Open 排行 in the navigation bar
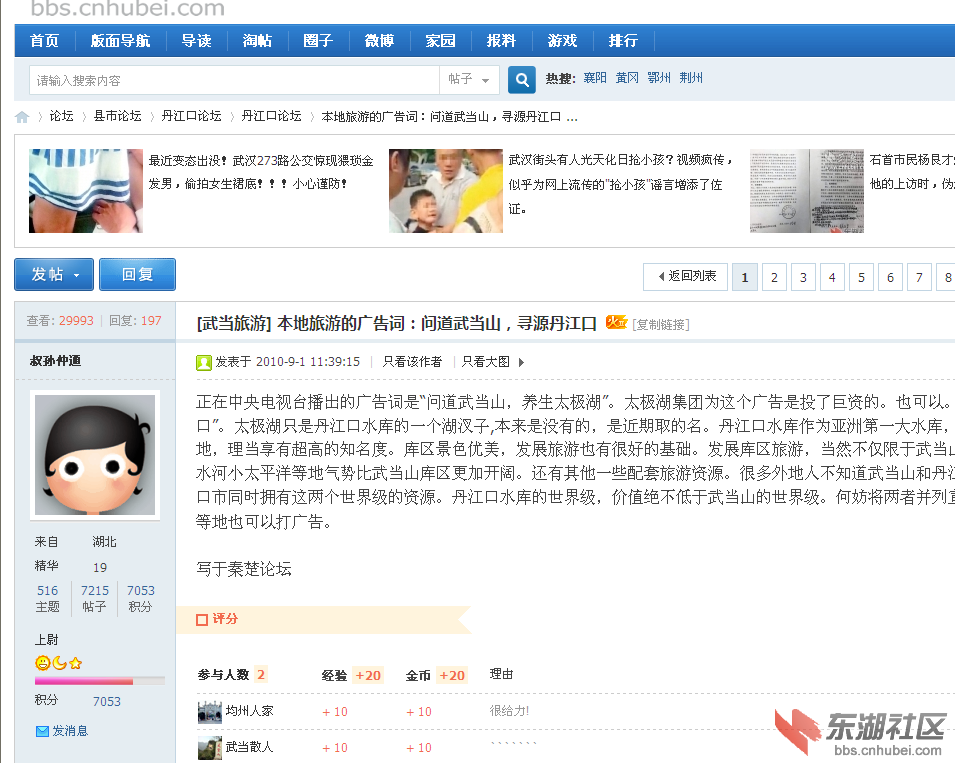Viewport: 955px width, 763px height. click(x=623, y=41)
